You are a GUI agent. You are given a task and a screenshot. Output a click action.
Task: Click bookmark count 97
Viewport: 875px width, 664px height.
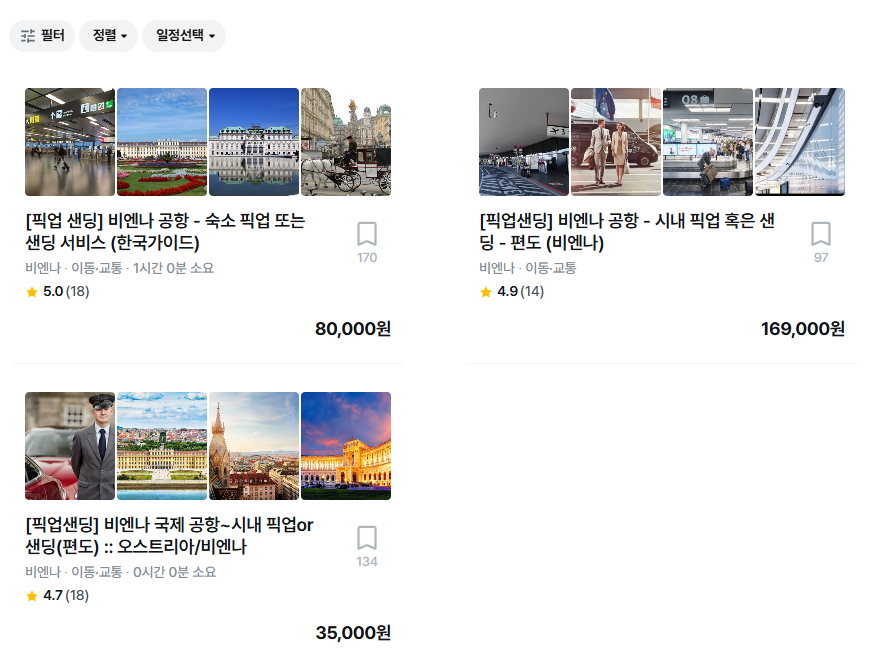point(821,258)
